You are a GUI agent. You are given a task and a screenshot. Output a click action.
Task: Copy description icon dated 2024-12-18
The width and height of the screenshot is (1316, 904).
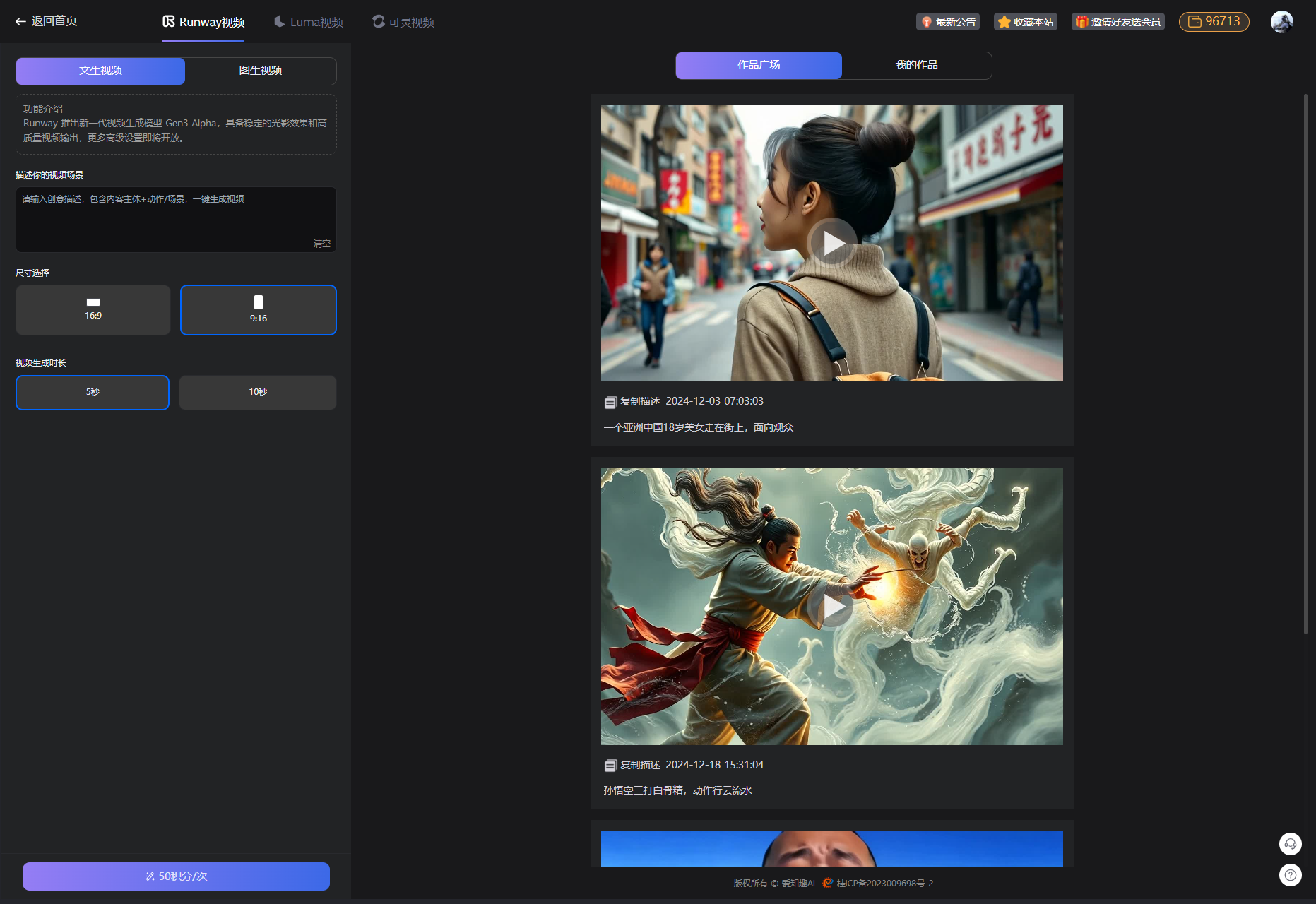point(610,766)
